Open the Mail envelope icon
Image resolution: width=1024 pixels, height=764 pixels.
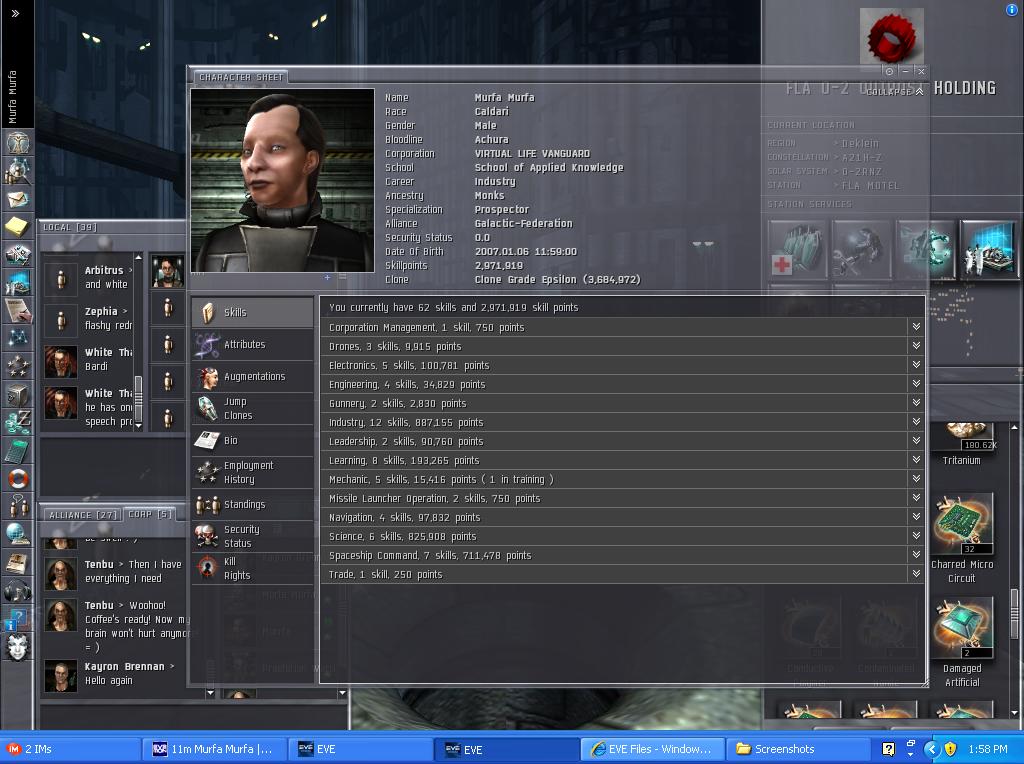click(x=18, y=198)
